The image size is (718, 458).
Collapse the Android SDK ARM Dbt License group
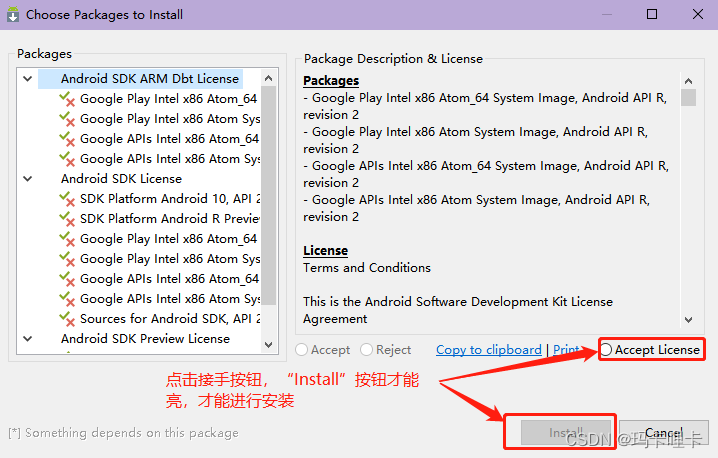pos(27,79)
